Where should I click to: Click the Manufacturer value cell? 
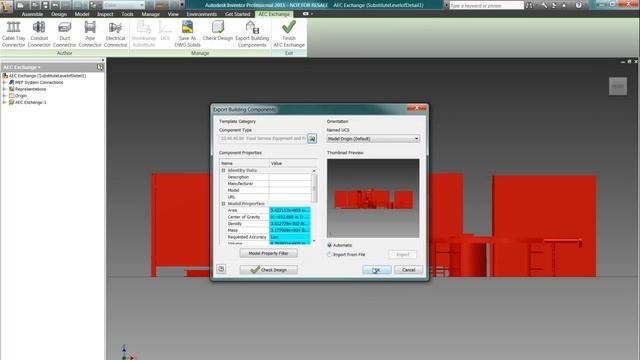coord(290,184)
